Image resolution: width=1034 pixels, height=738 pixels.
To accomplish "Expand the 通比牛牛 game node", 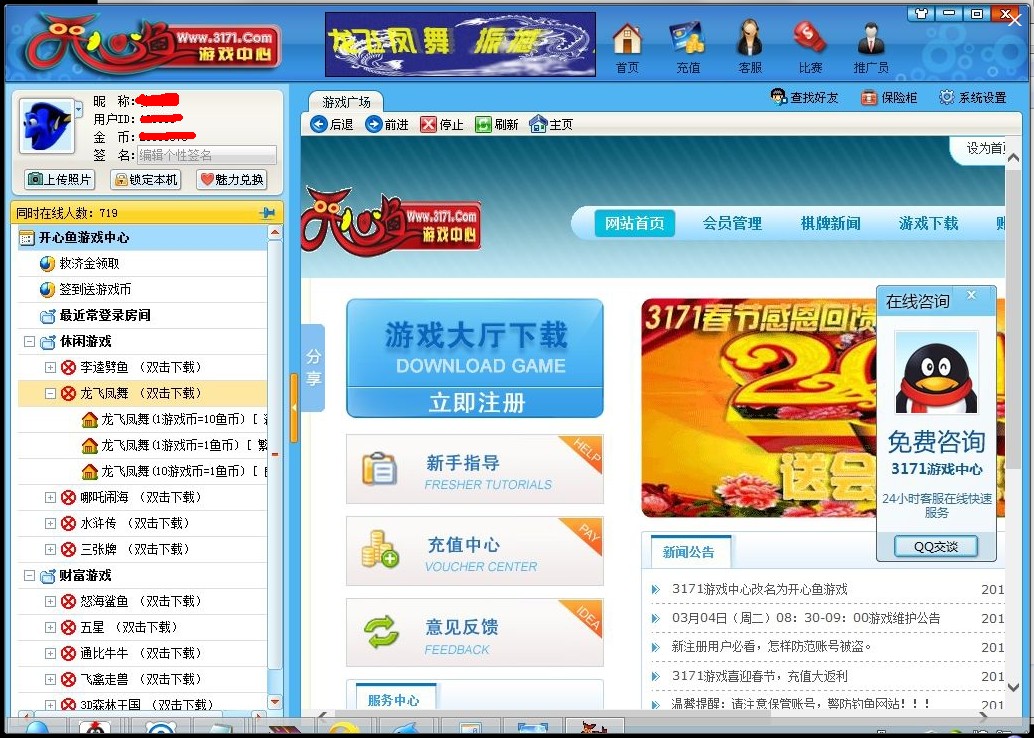I will click(x=50, y=654).
